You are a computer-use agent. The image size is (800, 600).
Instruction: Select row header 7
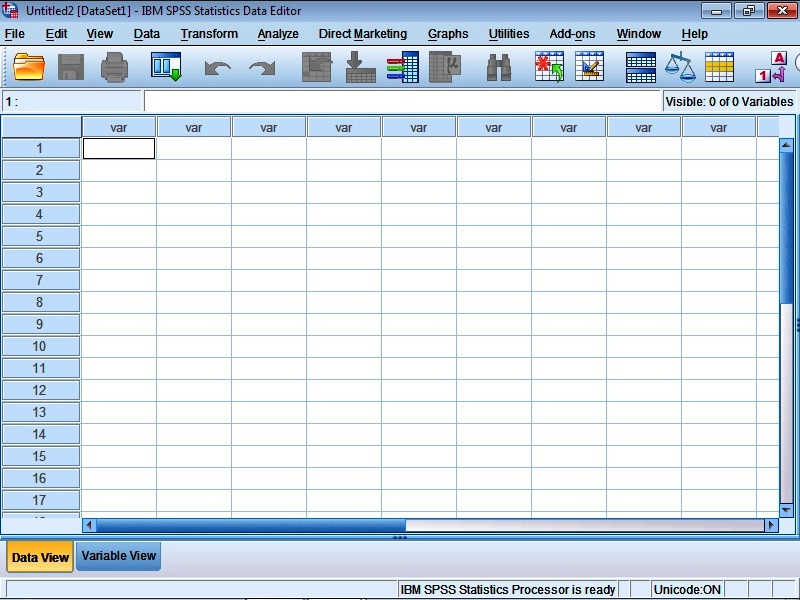click(x=41, y=280)
